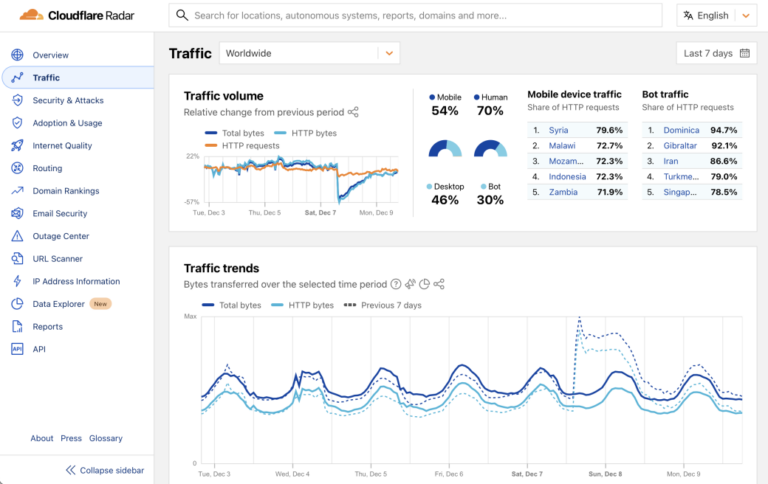Click the IP Address Information bolt icon
The height and width of the screenshot is (484, 768).
click(17, 281)
